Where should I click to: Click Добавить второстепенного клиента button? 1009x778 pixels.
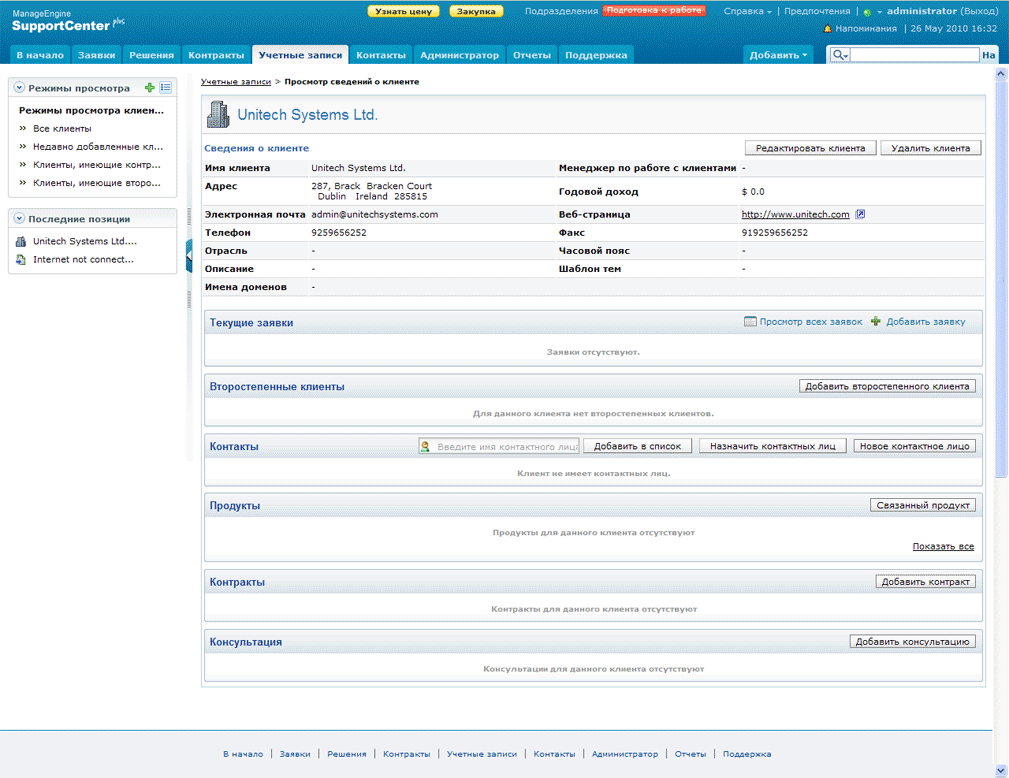887,386
